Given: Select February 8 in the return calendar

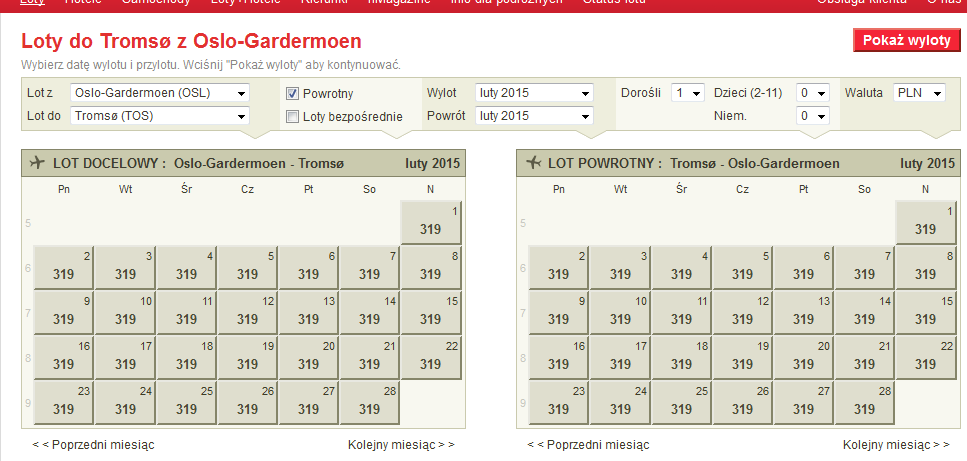Looking at the screenshot, I should 926,267.
